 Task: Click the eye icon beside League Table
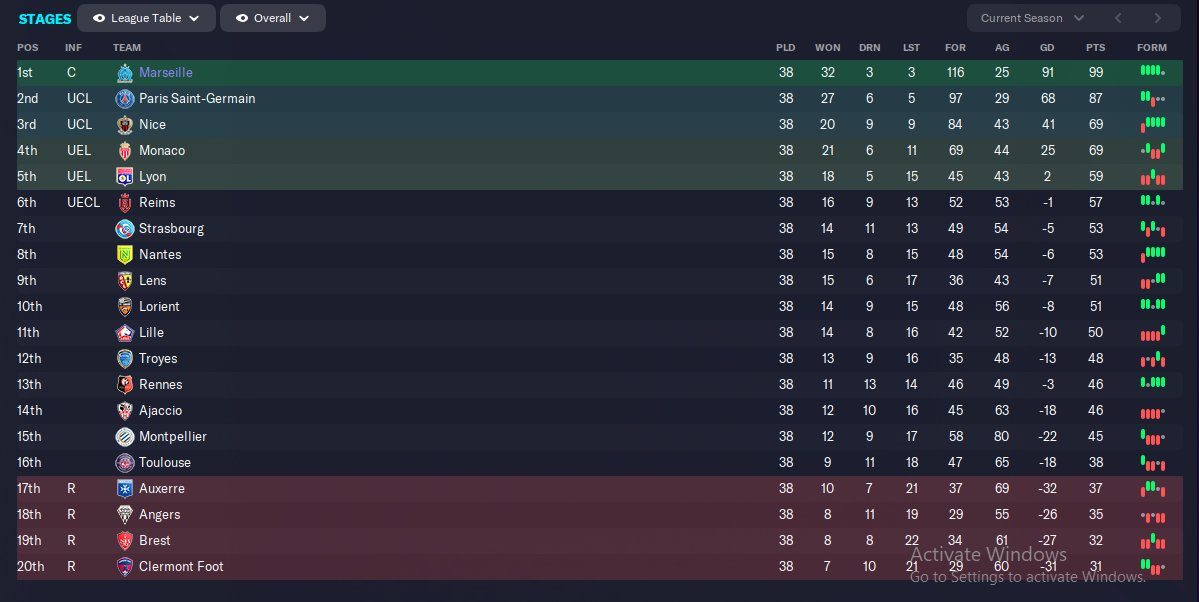point(98,18)
